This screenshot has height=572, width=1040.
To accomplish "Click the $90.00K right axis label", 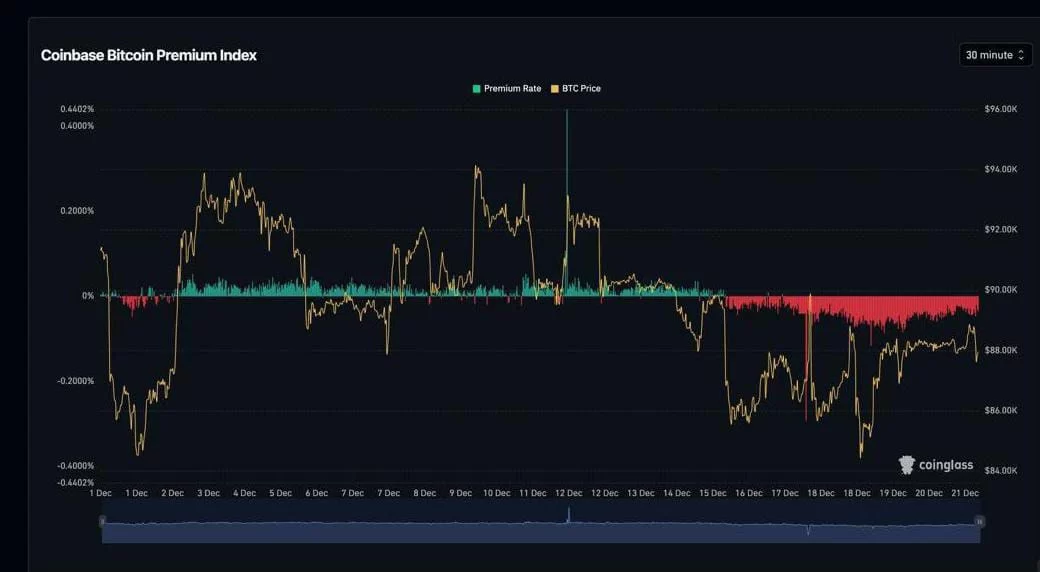I will tap(1000, 290).
